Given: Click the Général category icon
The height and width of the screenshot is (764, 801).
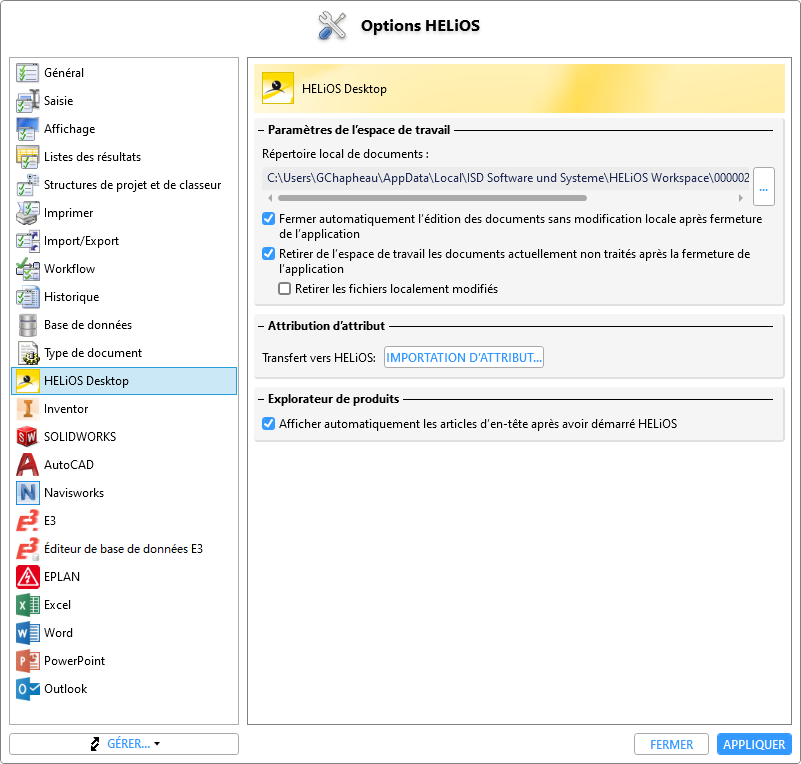Looking at the screenshot, I should click(x=28, y=73).
